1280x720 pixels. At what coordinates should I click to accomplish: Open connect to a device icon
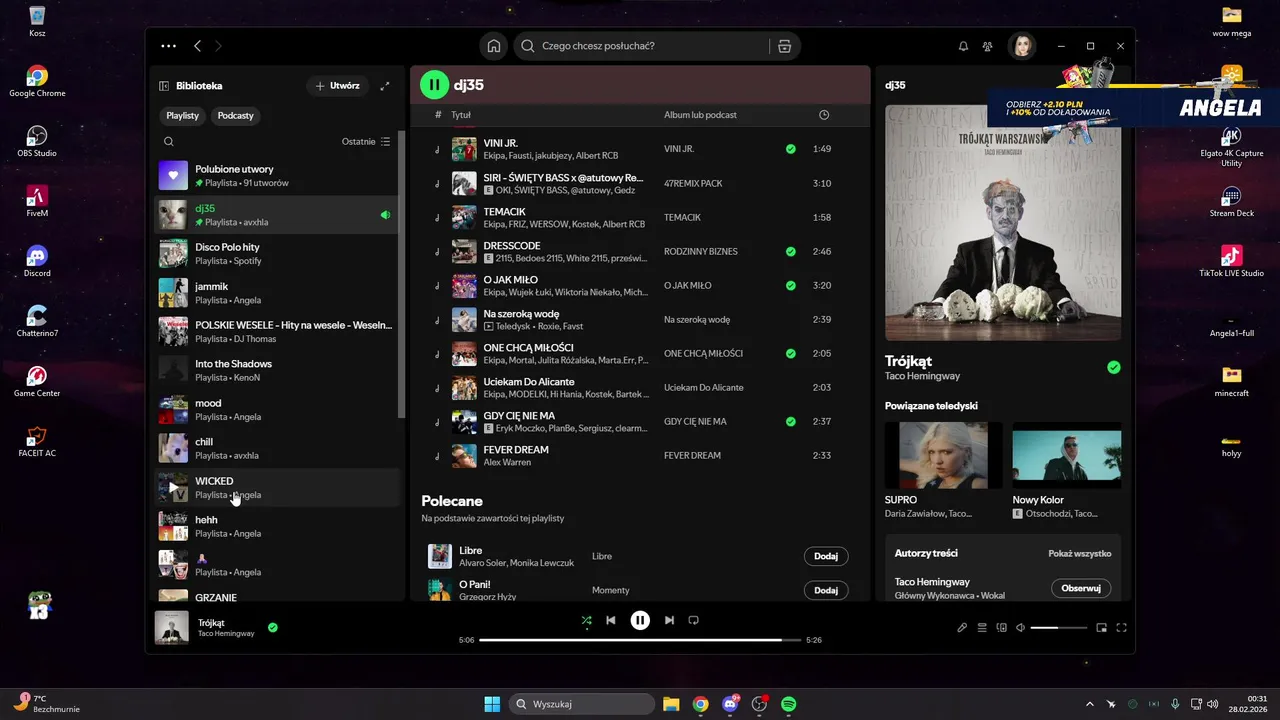coord(1001,628)
